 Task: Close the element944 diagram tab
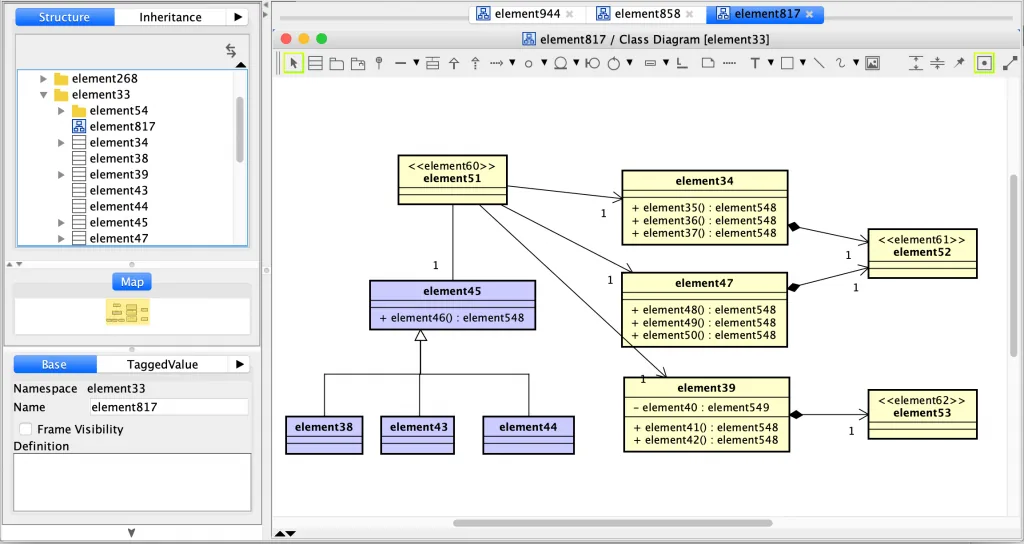(569, 14)
